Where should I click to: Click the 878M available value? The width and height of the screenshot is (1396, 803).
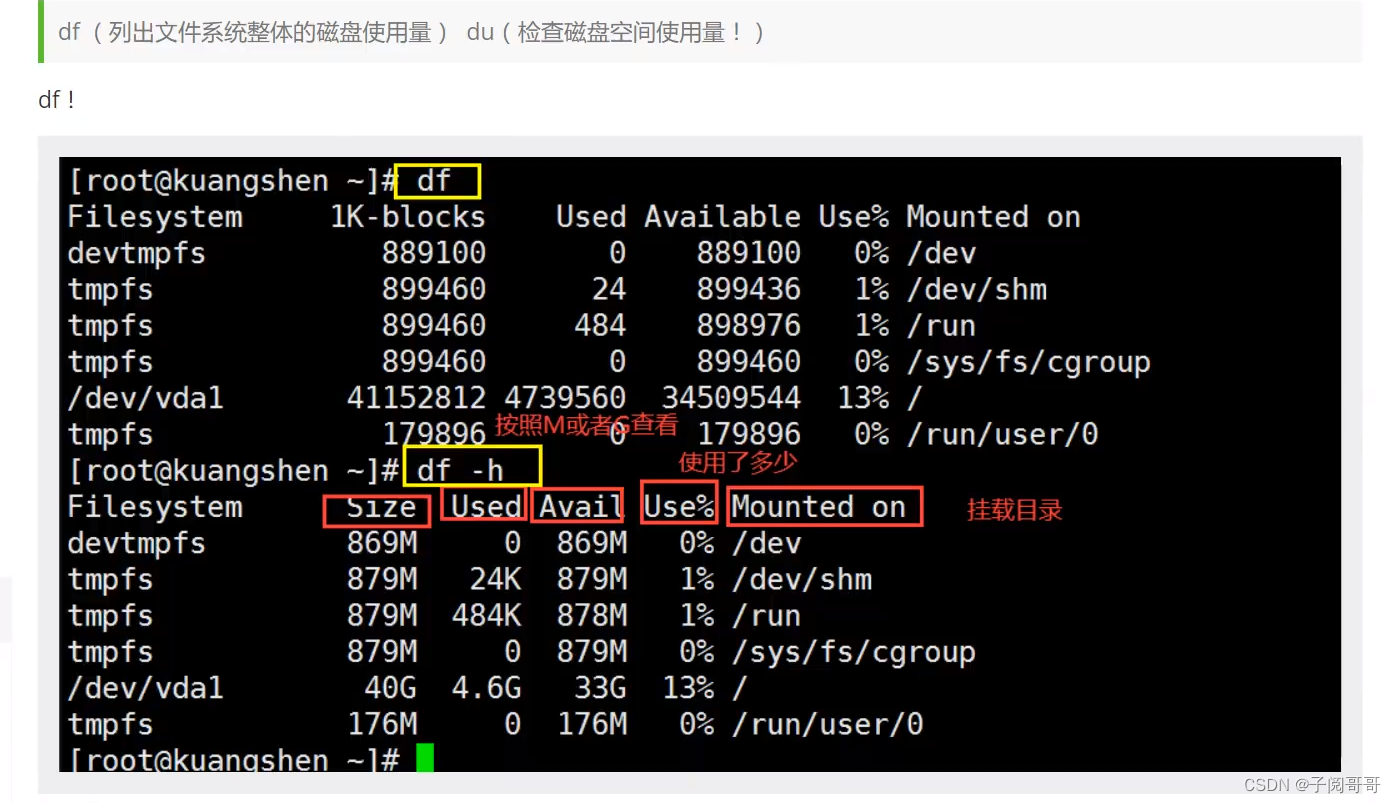(591, 616)
